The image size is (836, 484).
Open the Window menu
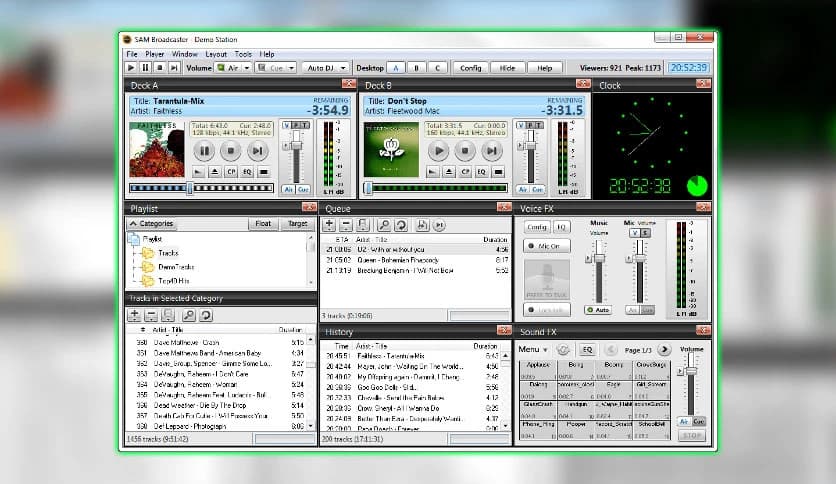click(184, 54)
